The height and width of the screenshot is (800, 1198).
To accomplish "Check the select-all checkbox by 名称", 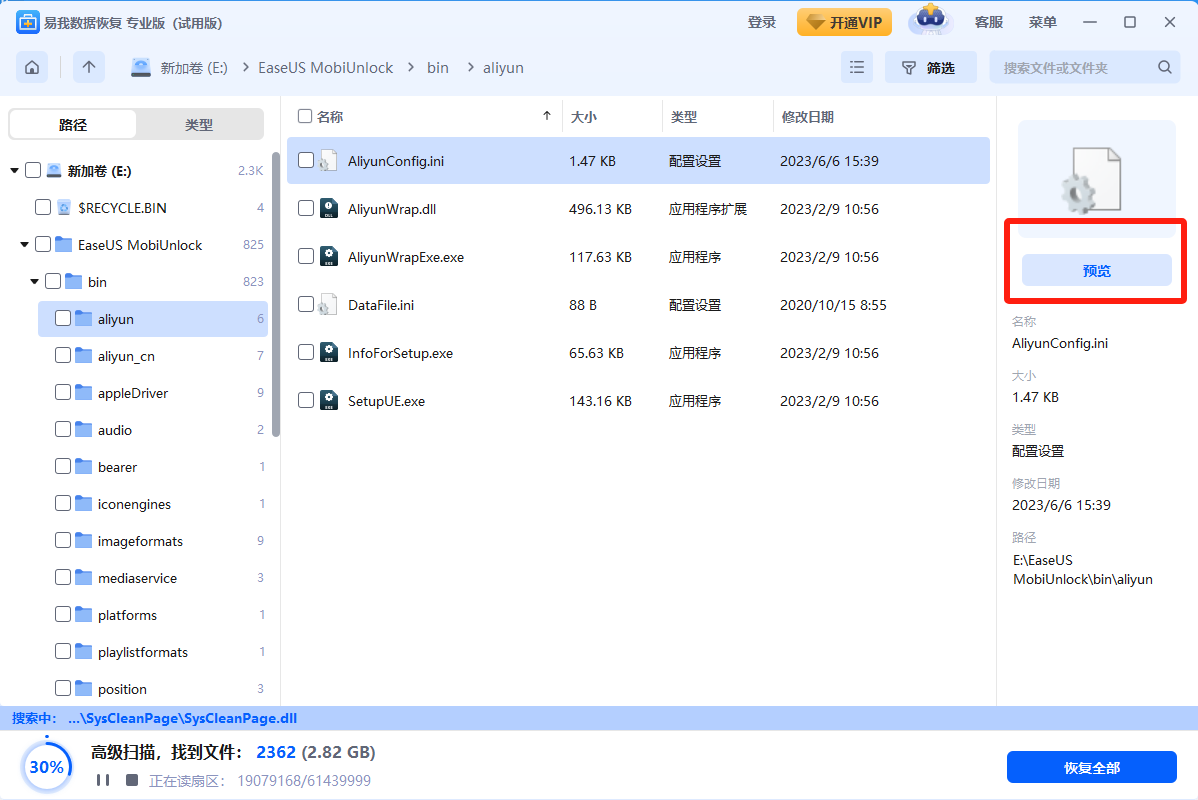I will point(305,116).
